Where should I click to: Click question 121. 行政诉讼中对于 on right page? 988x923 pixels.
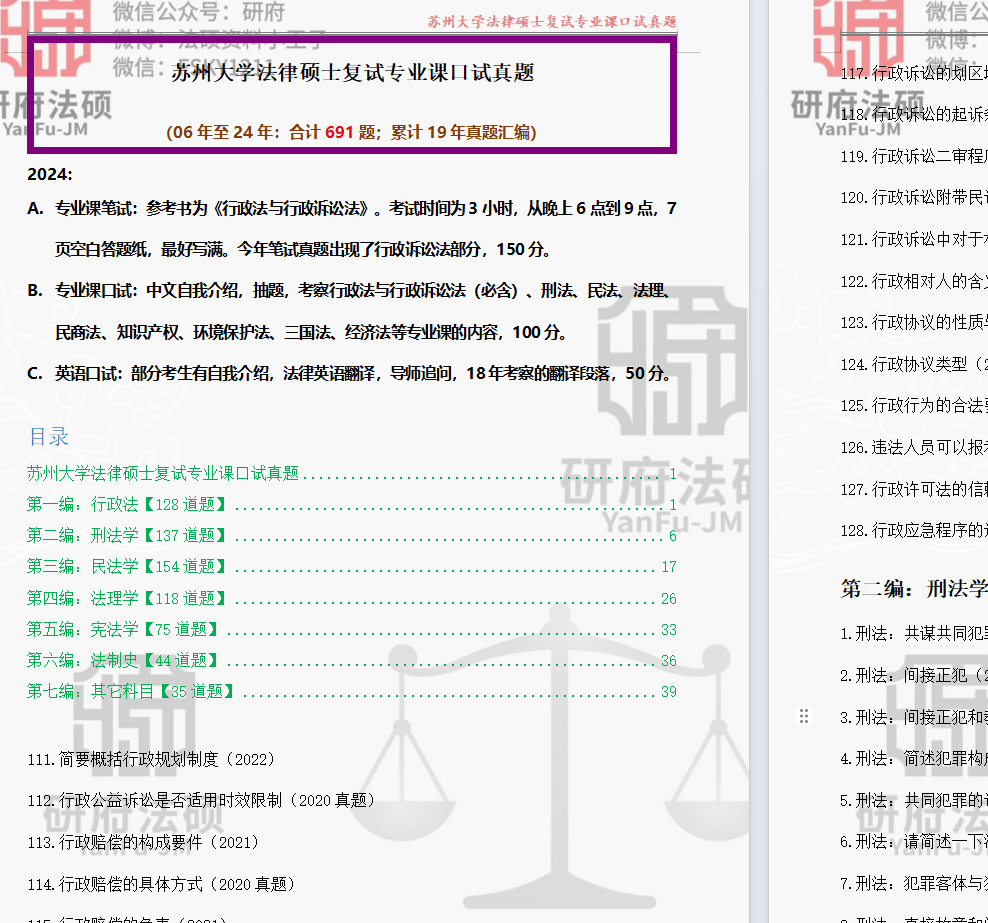914,239
